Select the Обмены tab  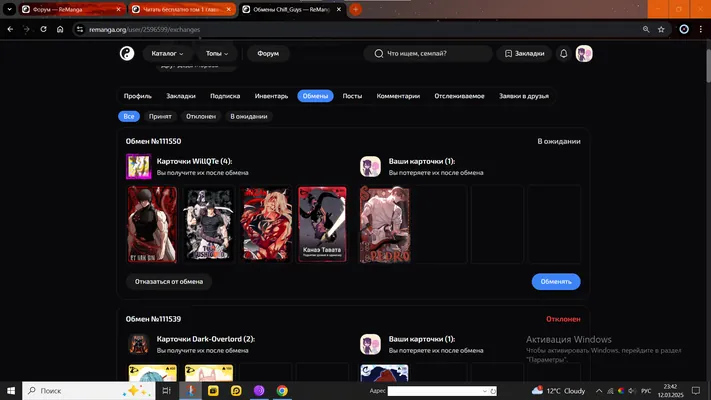point(315,96)
